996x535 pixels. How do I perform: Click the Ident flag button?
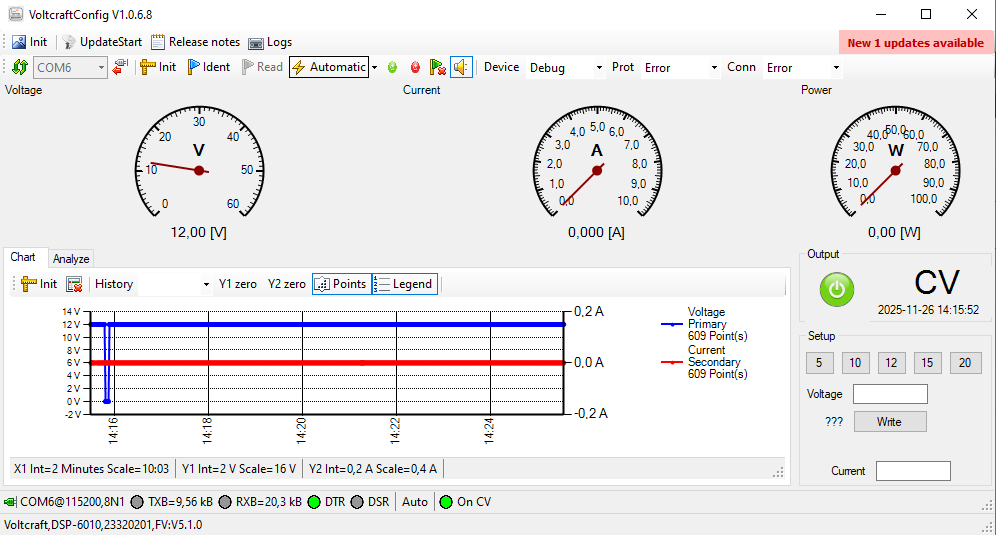pyautogui.click(x=209, y=67)
